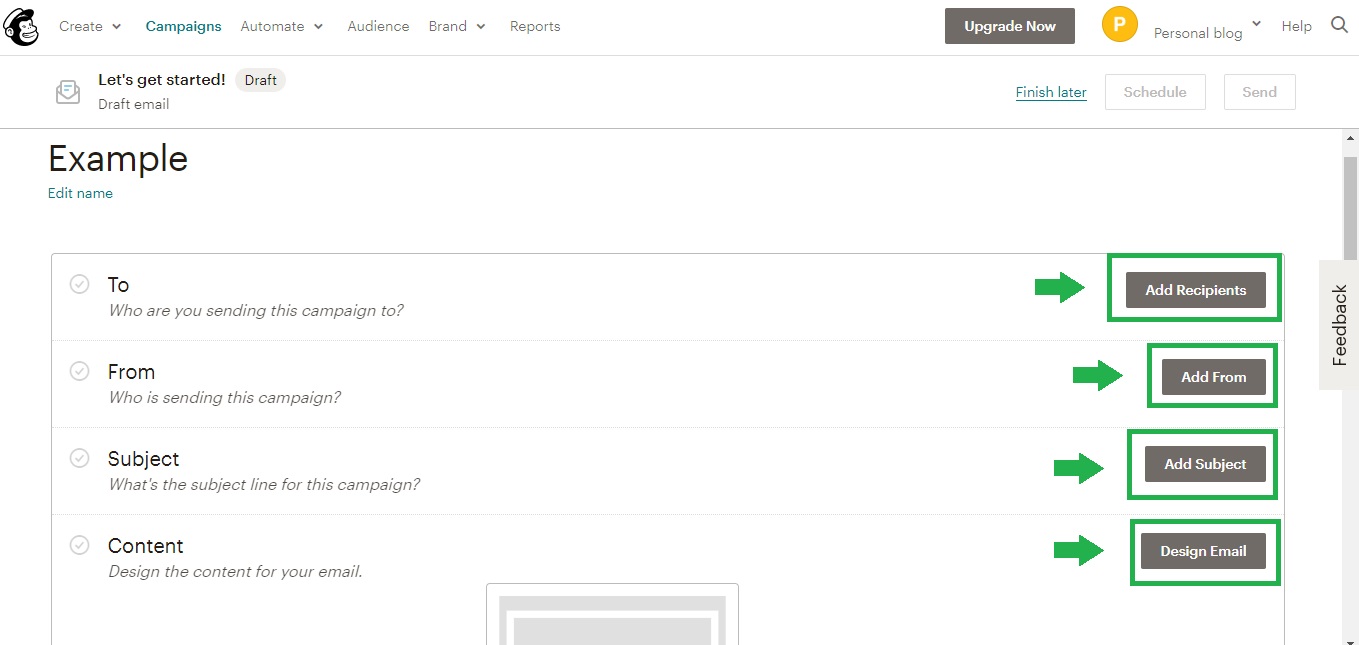1359x645 pixels.
Task: Open search with the magnifier icon
Action: 1339,26
